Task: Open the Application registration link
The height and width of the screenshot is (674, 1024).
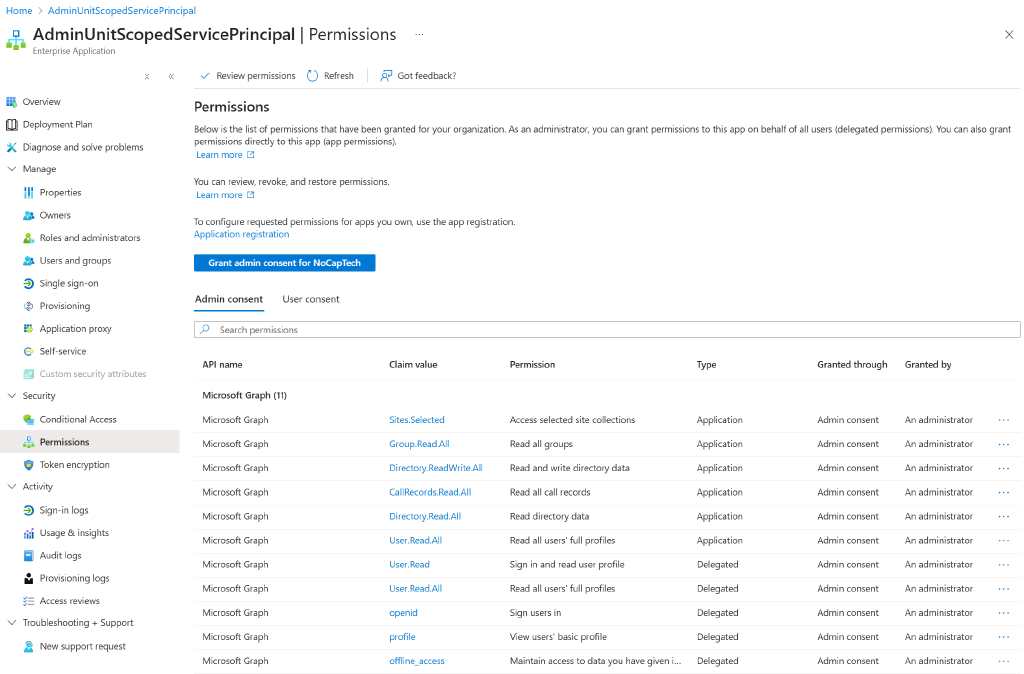Action: [241, 233]
